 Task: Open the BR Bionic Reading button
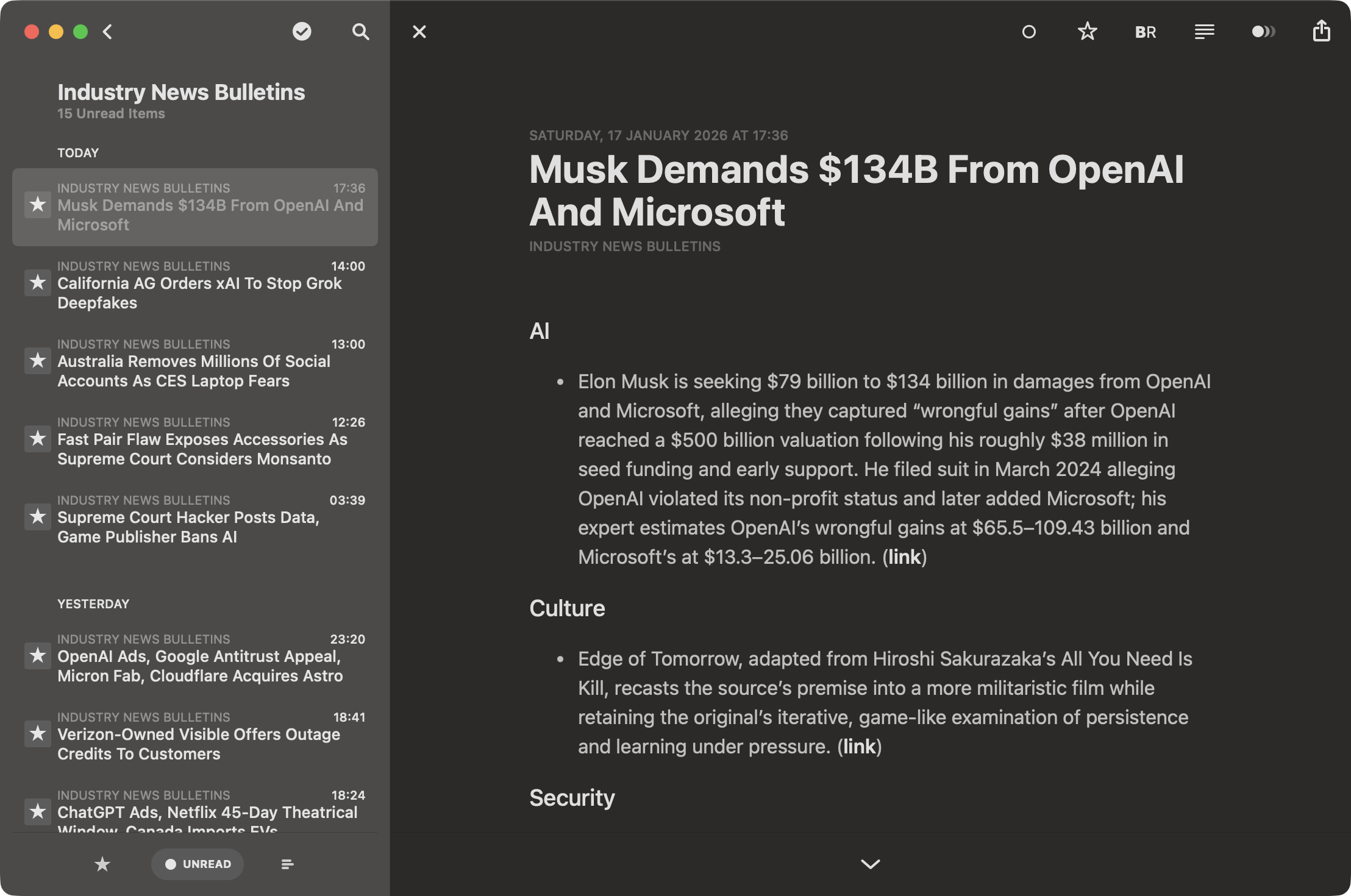pyautogui.click(x=1146, y=32)
